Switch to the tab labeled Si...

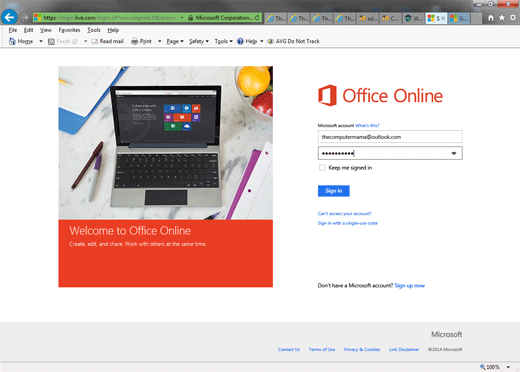click(x=459, y=18)
